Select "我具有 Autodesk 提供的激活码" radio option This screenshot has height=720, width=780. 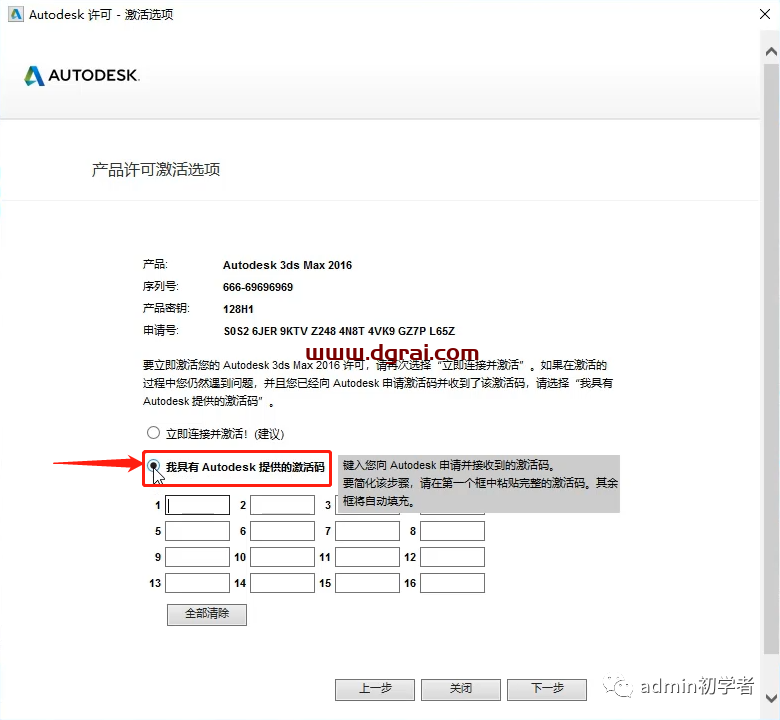153,467
